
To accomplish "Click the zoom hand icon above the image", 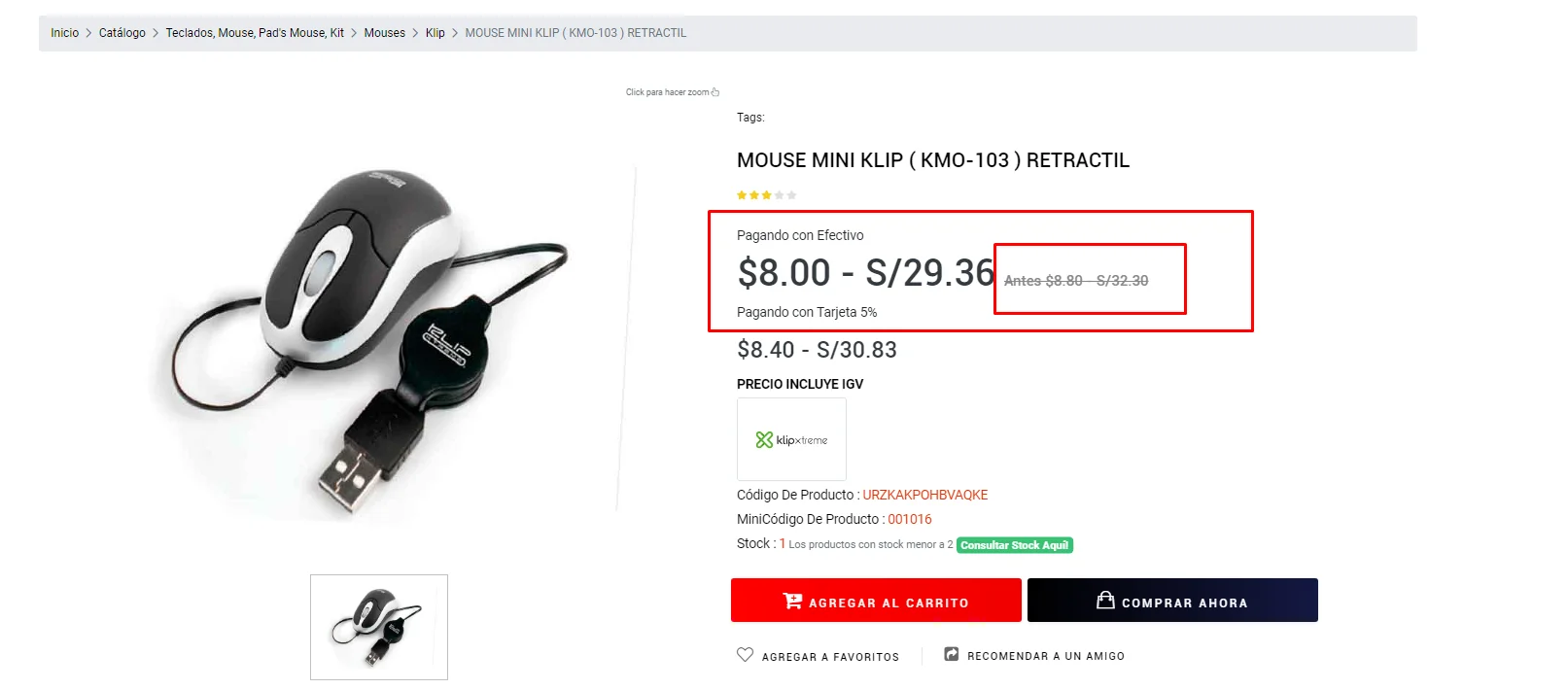I will point(715,92).
